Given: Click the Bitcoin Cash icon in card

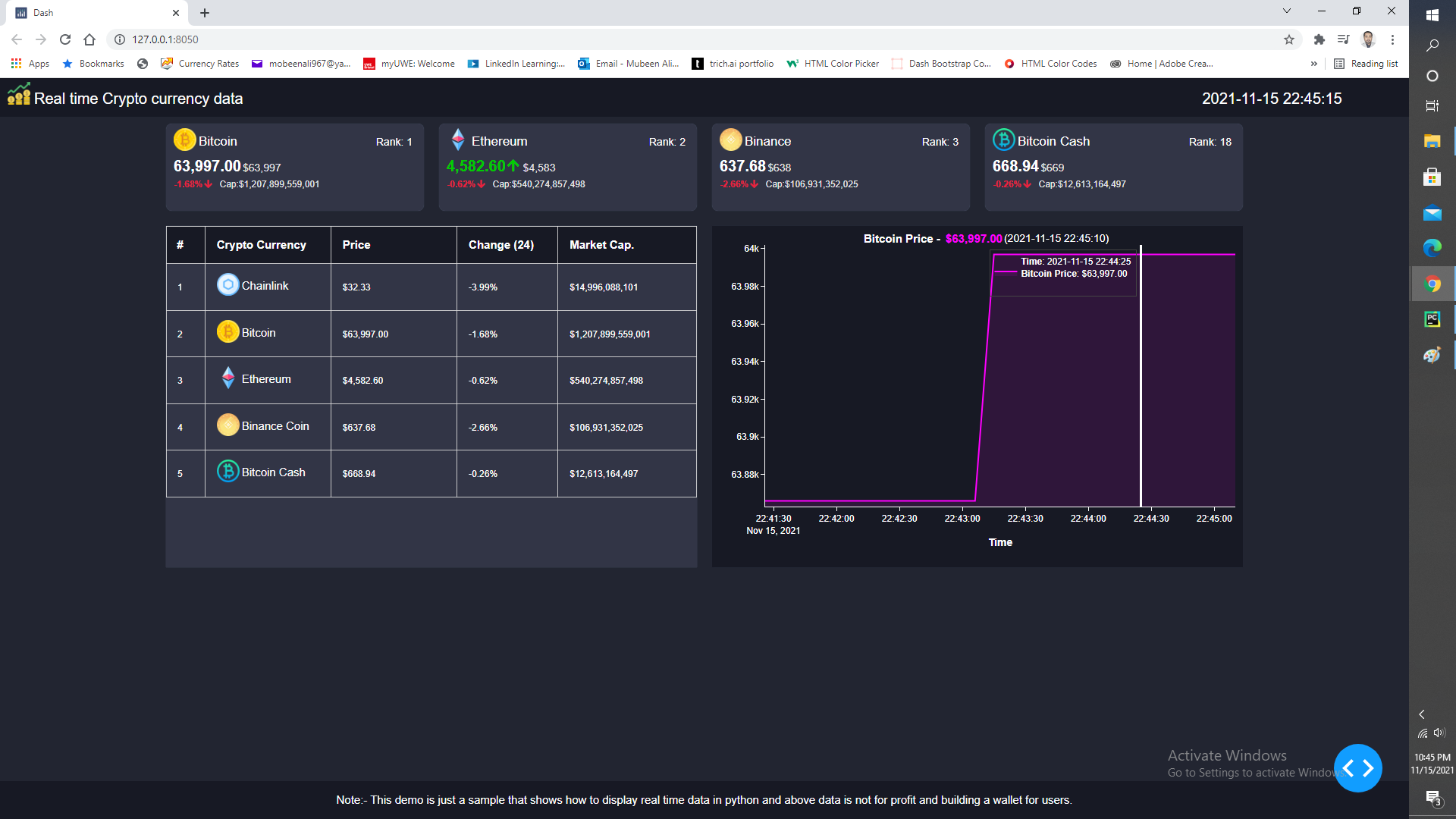Looking at the screenshot, I should [1003, 140].
